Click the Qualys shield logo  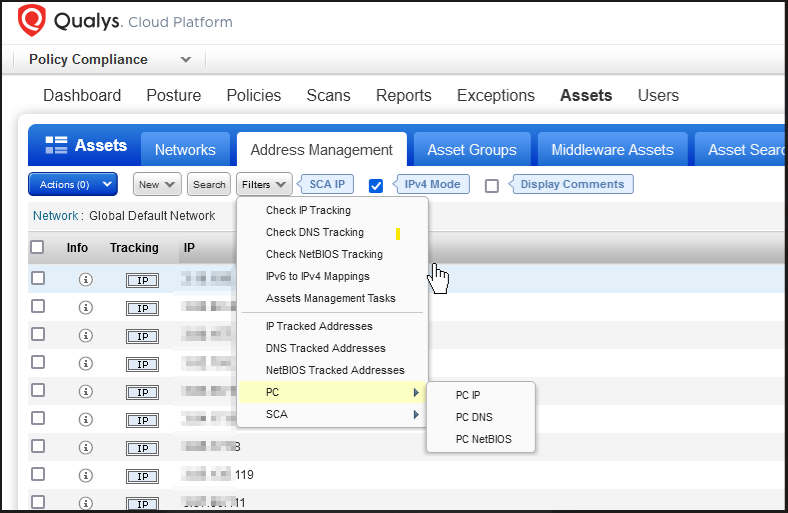32,20
